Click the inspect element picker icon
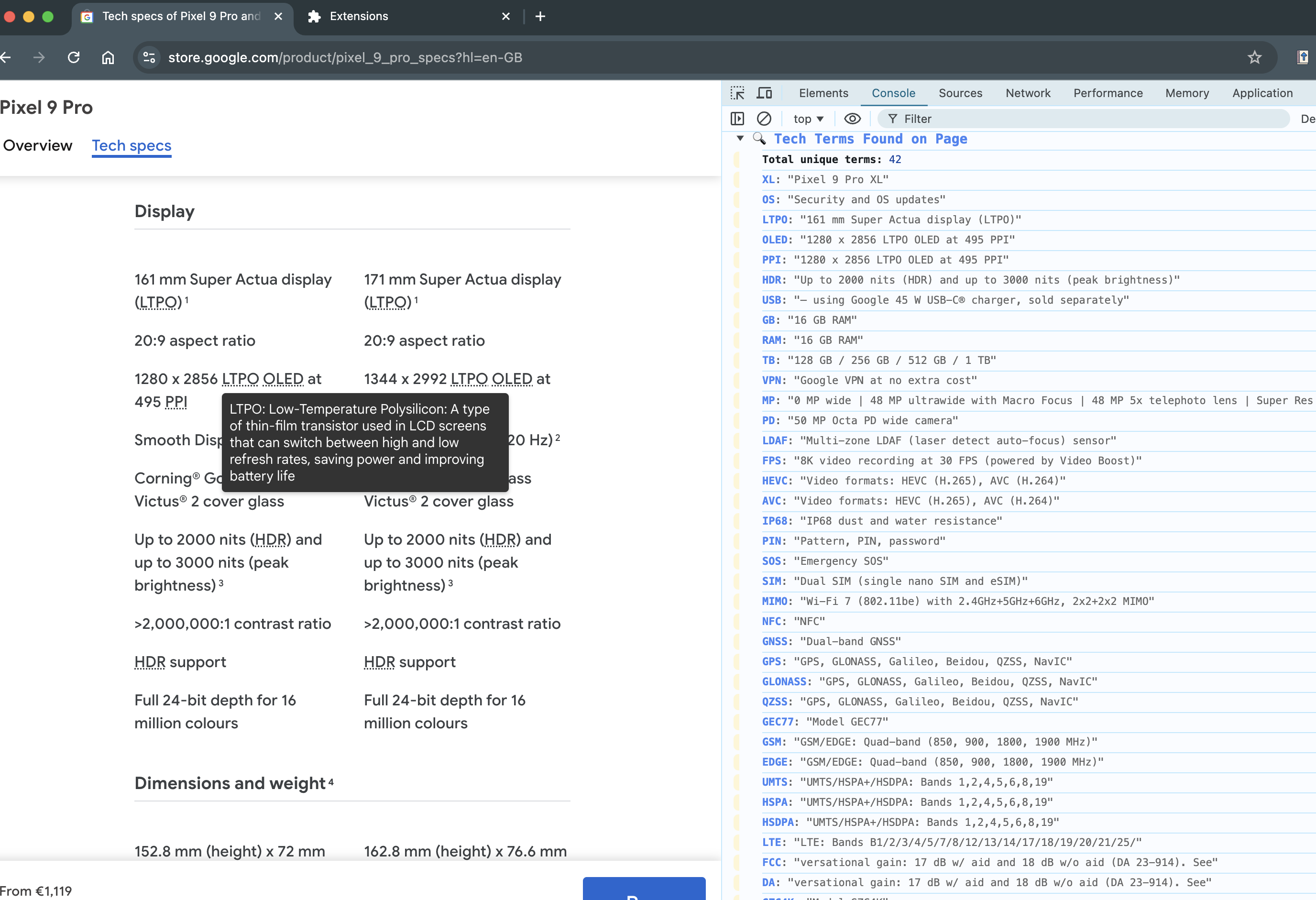The height and width of the screenshot is (900, 1316). [x=737, y=93]
